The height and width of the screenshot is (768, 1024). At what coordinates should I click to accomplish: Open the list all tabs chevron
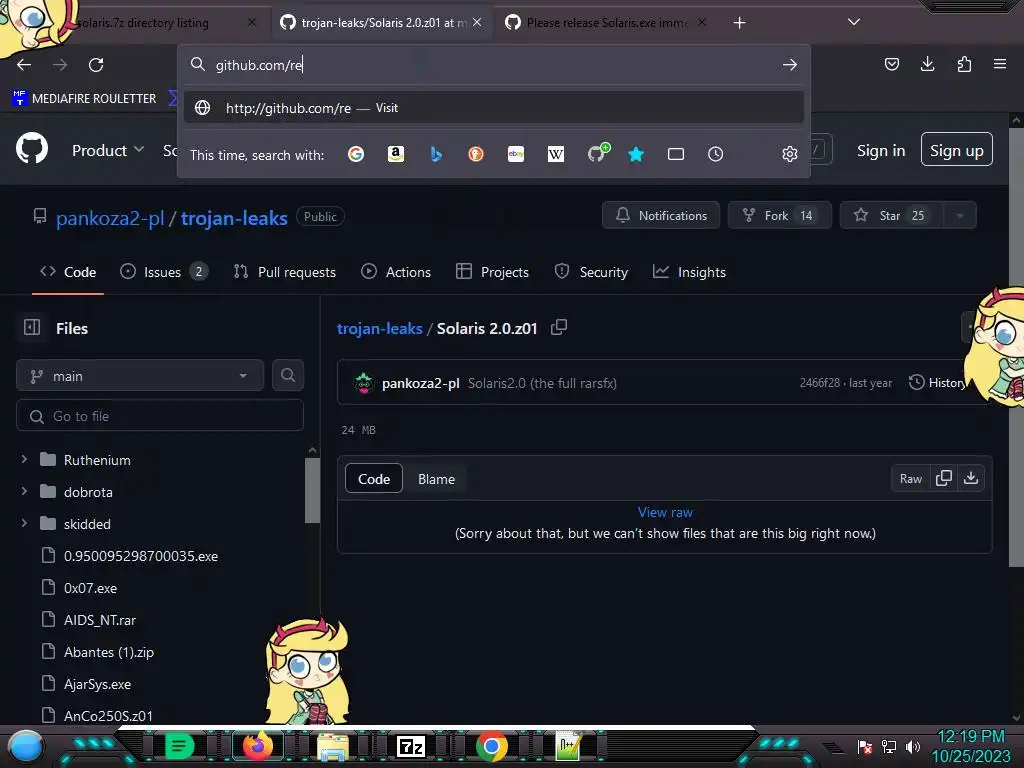point(854,22)
